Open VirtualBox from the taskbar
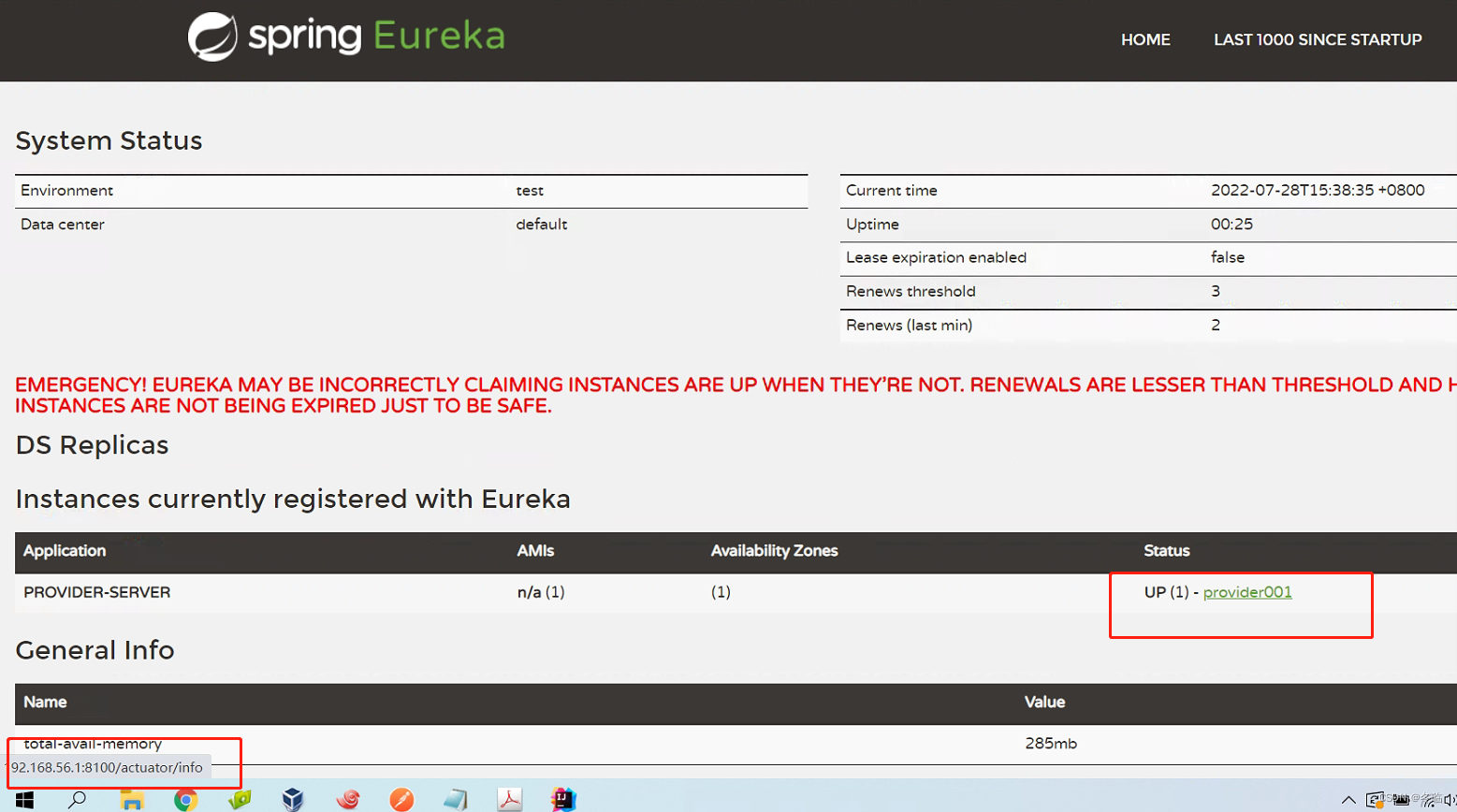1457x812 pixels. point(293,799)
